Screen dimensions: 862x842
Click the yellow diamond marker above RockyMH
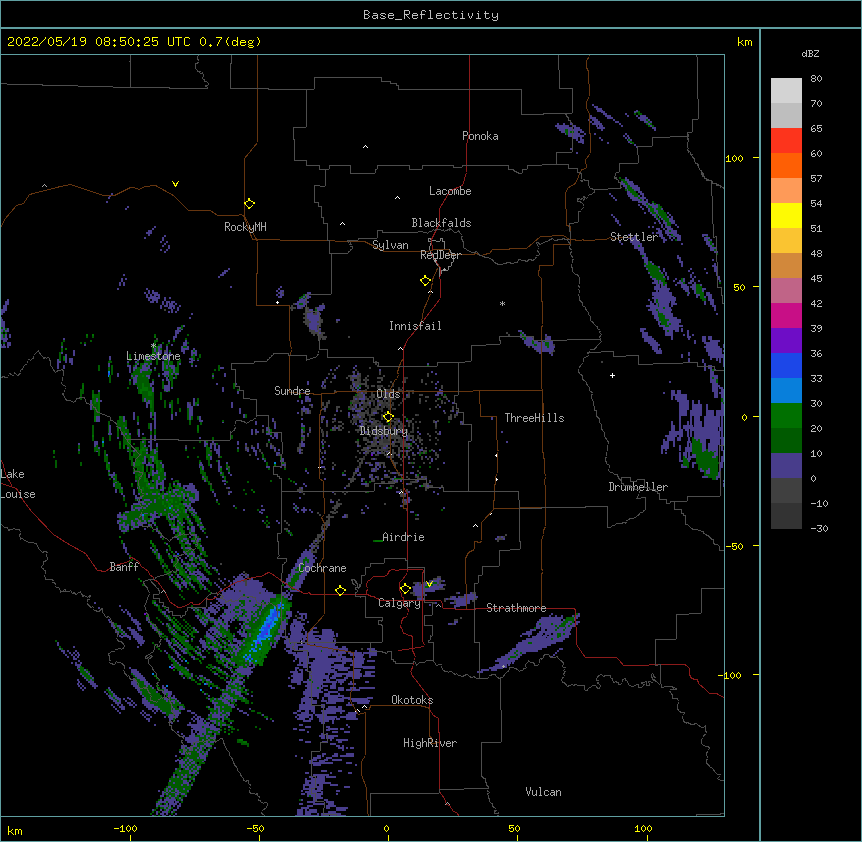pyautogui.click(x=249, y=203)
